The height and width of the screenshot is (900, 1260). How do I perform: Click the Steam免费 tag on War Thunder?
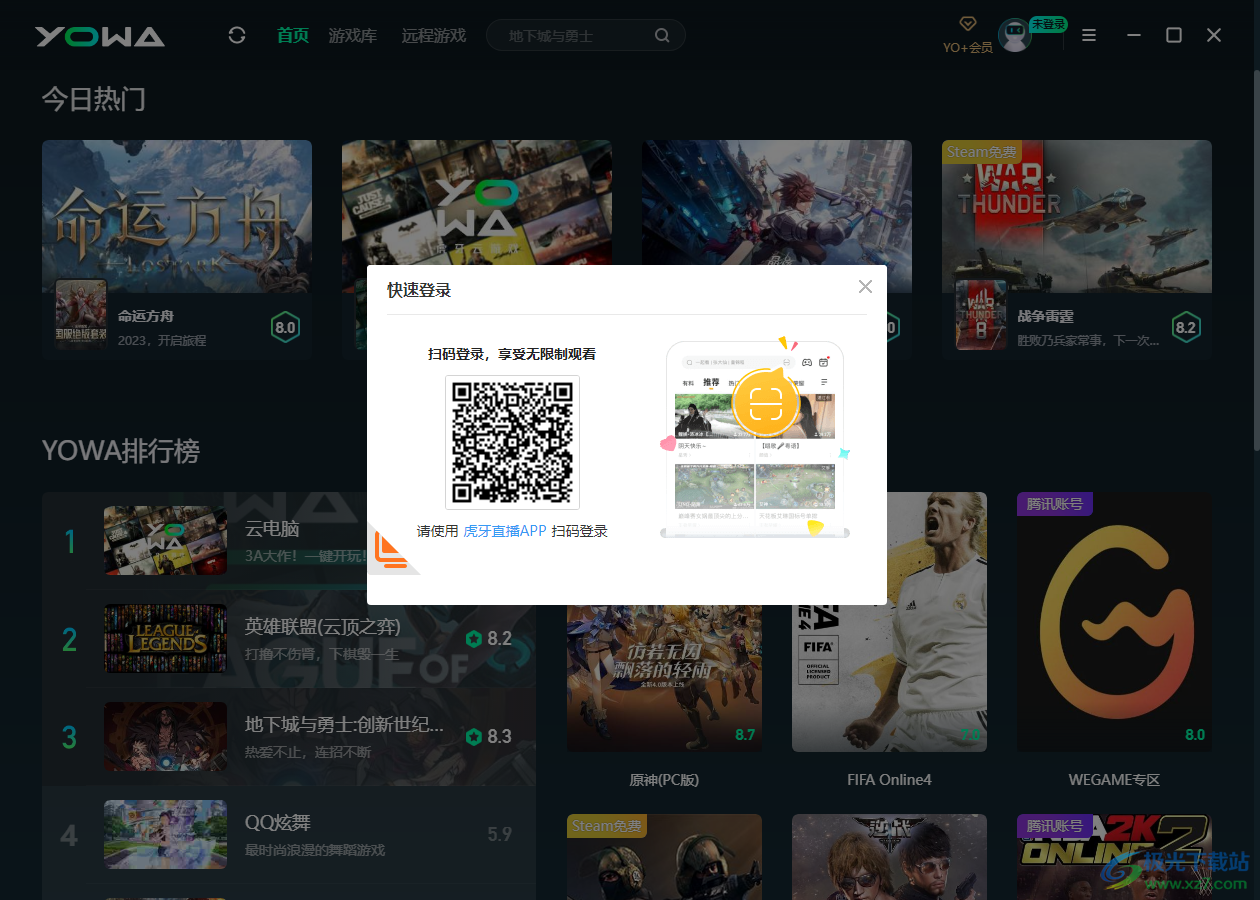coord(981,152)
